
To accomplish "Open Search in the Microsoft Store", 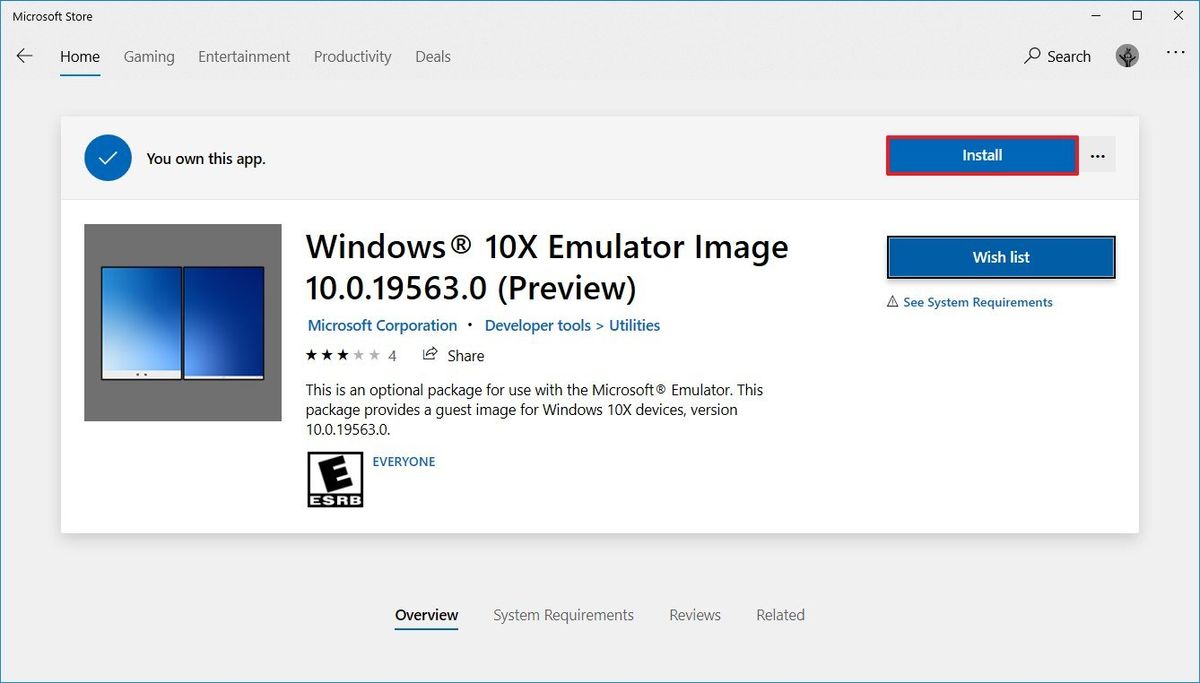I will (1057, 56).
